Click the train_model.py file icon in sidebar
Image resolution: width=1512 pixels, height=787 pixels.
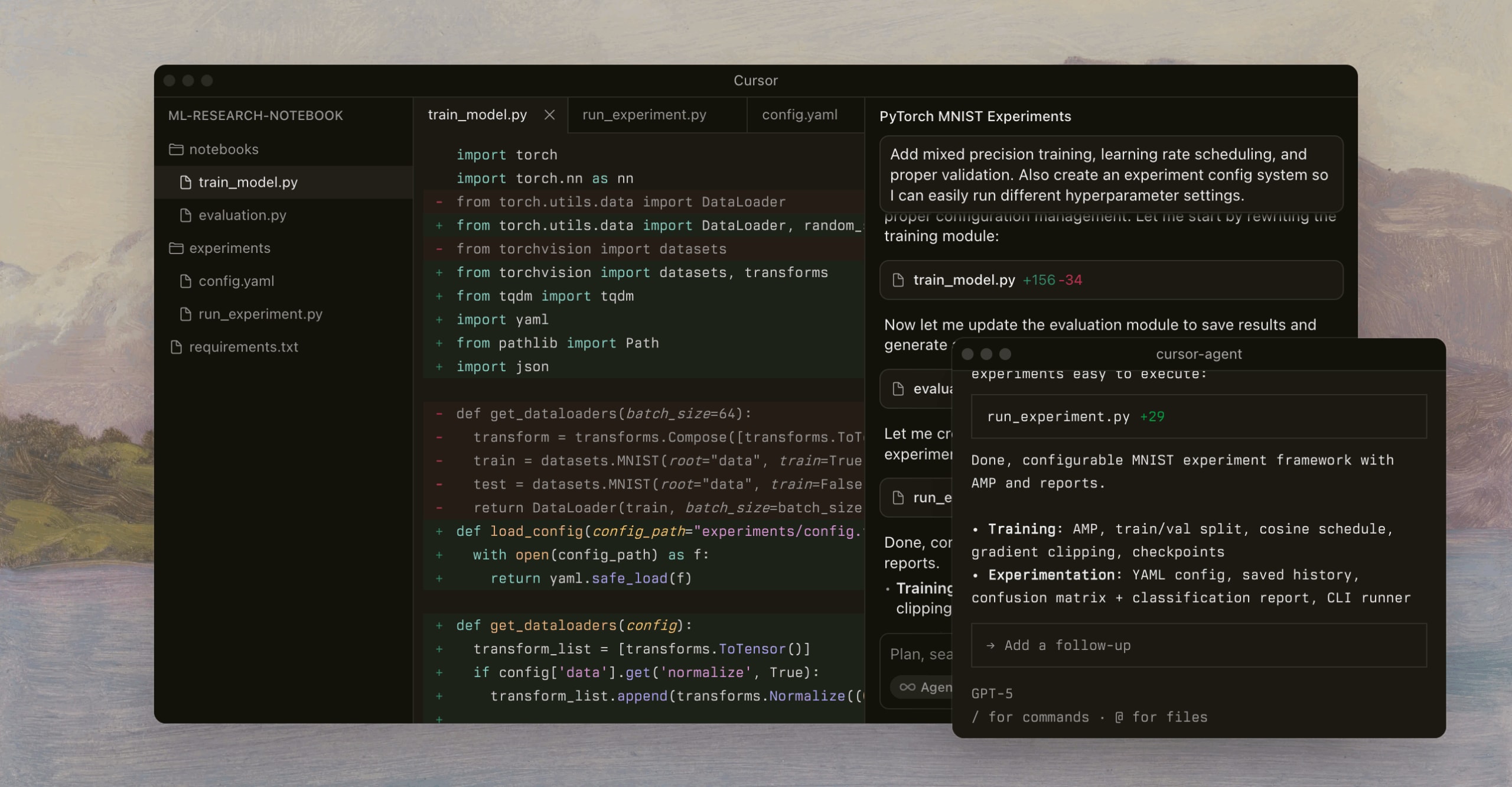coord(185,183)
